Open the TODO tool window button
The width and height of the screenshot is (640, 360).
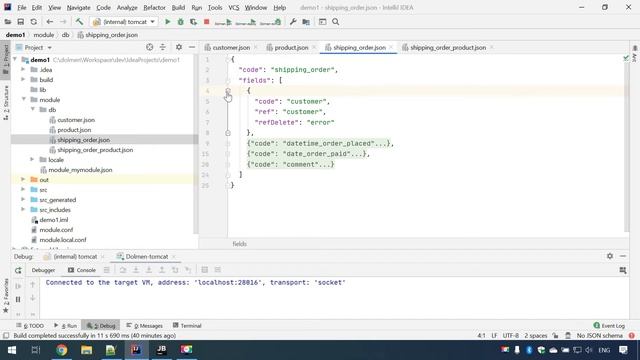tap(30, 326)
